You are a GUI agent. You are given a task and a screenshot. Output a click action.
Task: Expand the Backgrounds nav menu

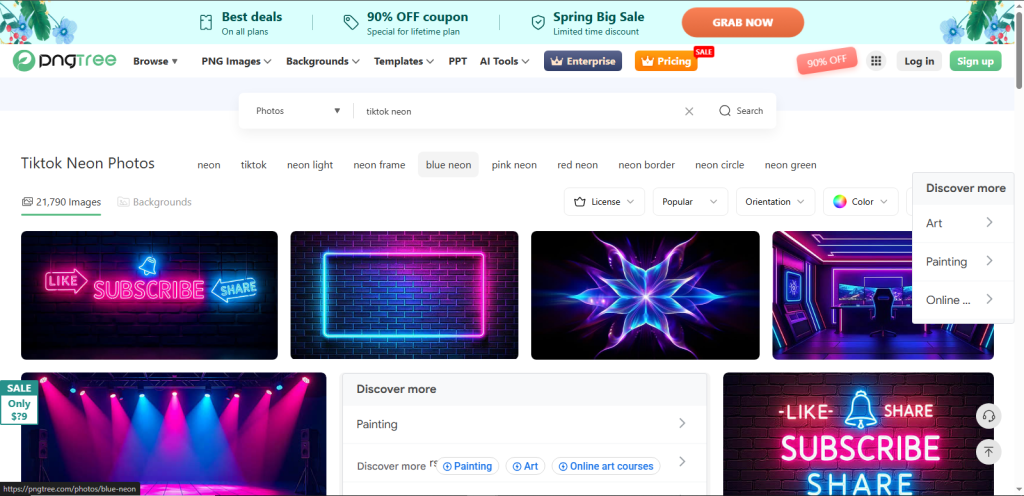pos(323,61)
